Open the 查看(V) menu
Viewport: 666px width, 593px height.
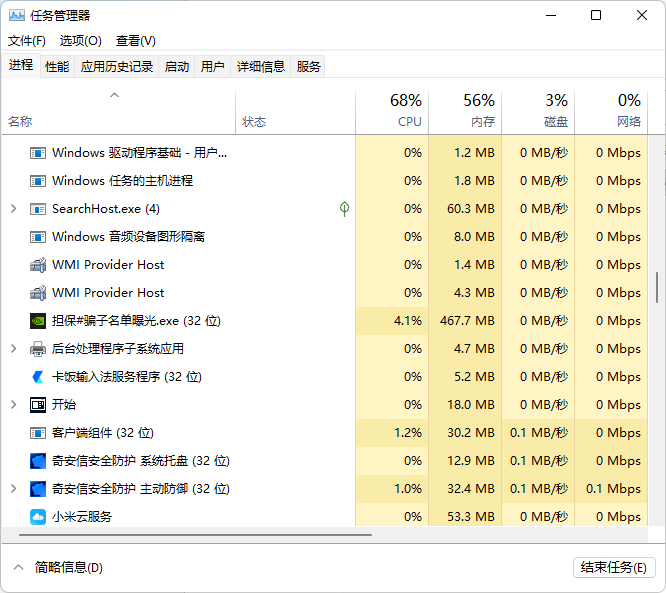pos(135,41)
